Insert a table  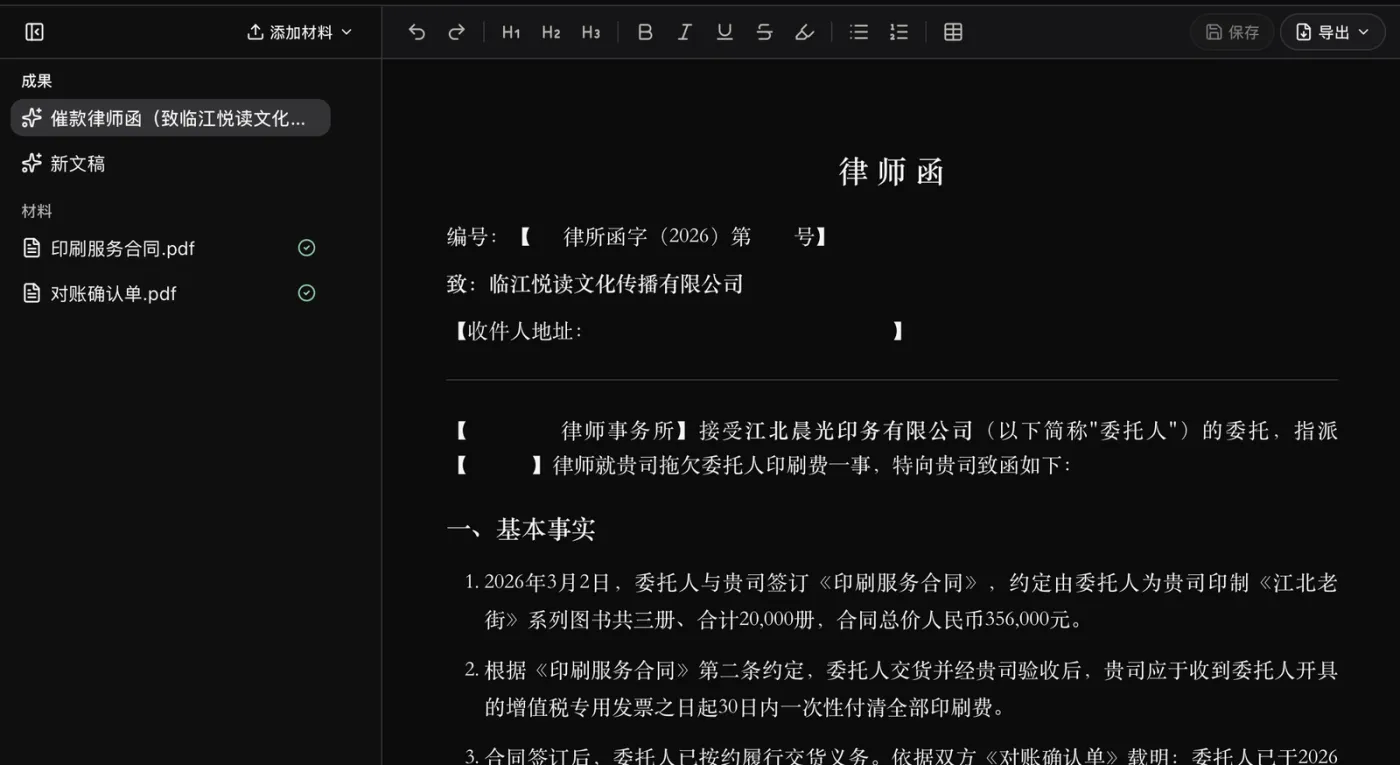pos(953,32)
